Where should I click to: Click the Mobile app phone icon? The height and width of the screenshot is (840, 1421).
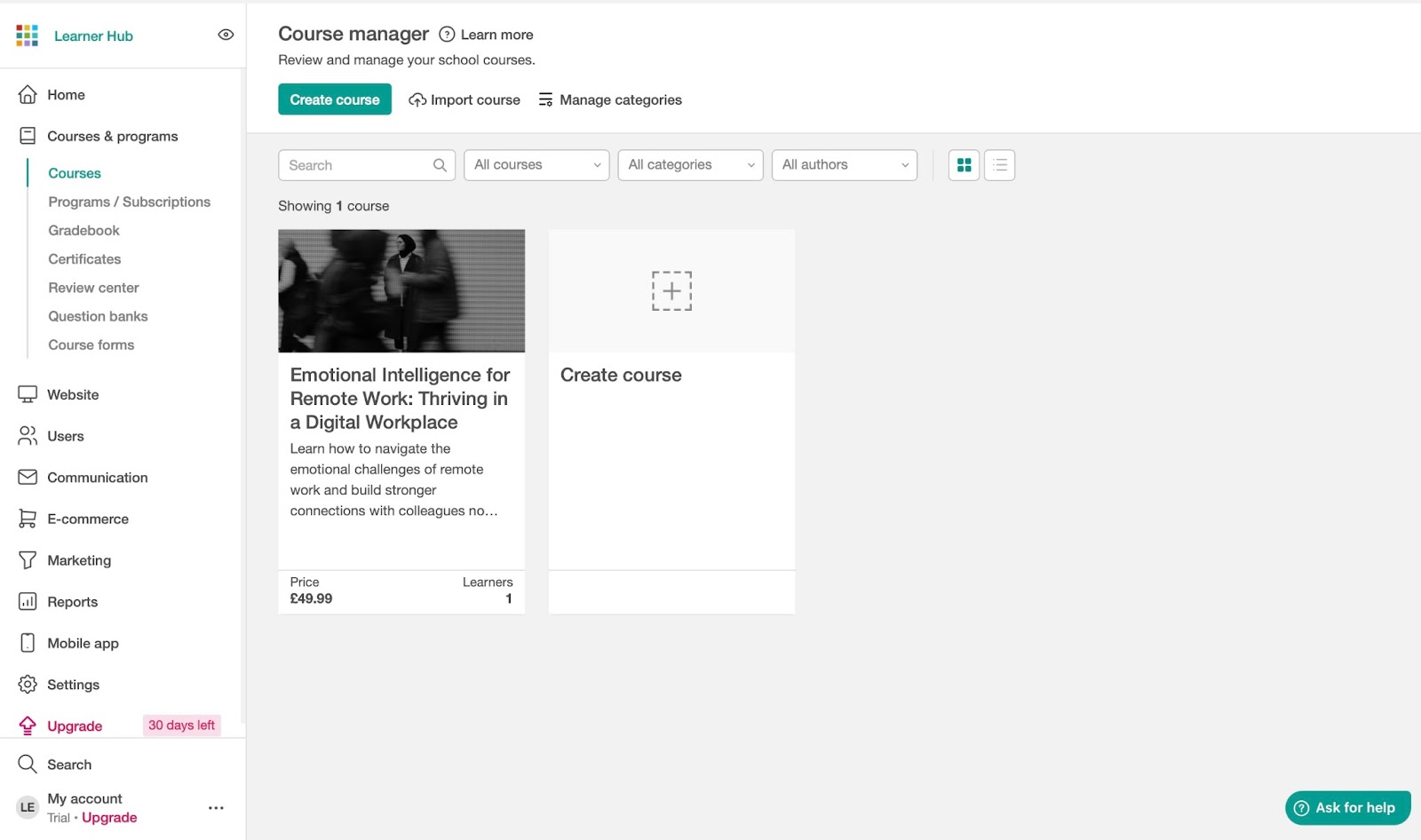coord(28,643)
